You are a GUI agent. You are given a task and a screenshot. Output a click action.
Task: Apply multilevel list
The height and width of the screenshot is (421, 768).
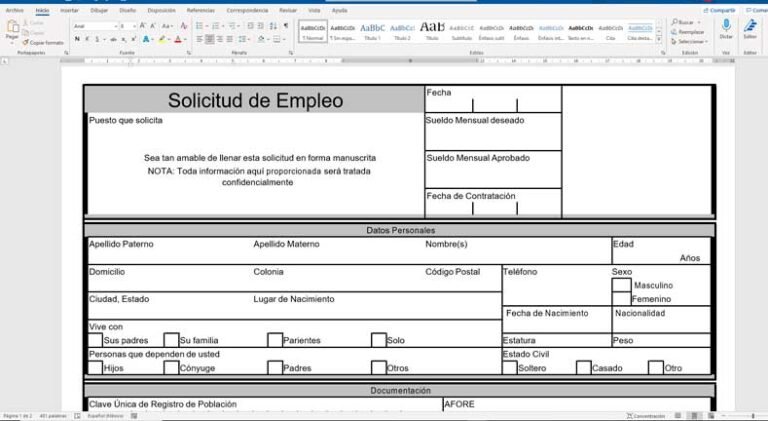232,26
